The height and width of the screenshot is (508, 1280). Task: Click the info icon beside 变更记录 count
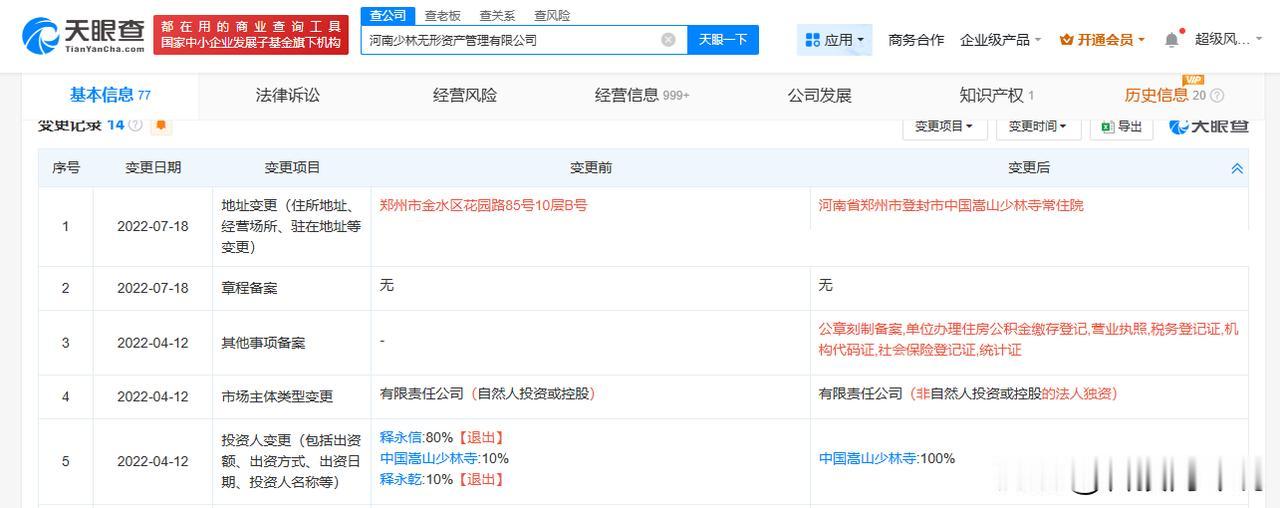coord(135,125)
